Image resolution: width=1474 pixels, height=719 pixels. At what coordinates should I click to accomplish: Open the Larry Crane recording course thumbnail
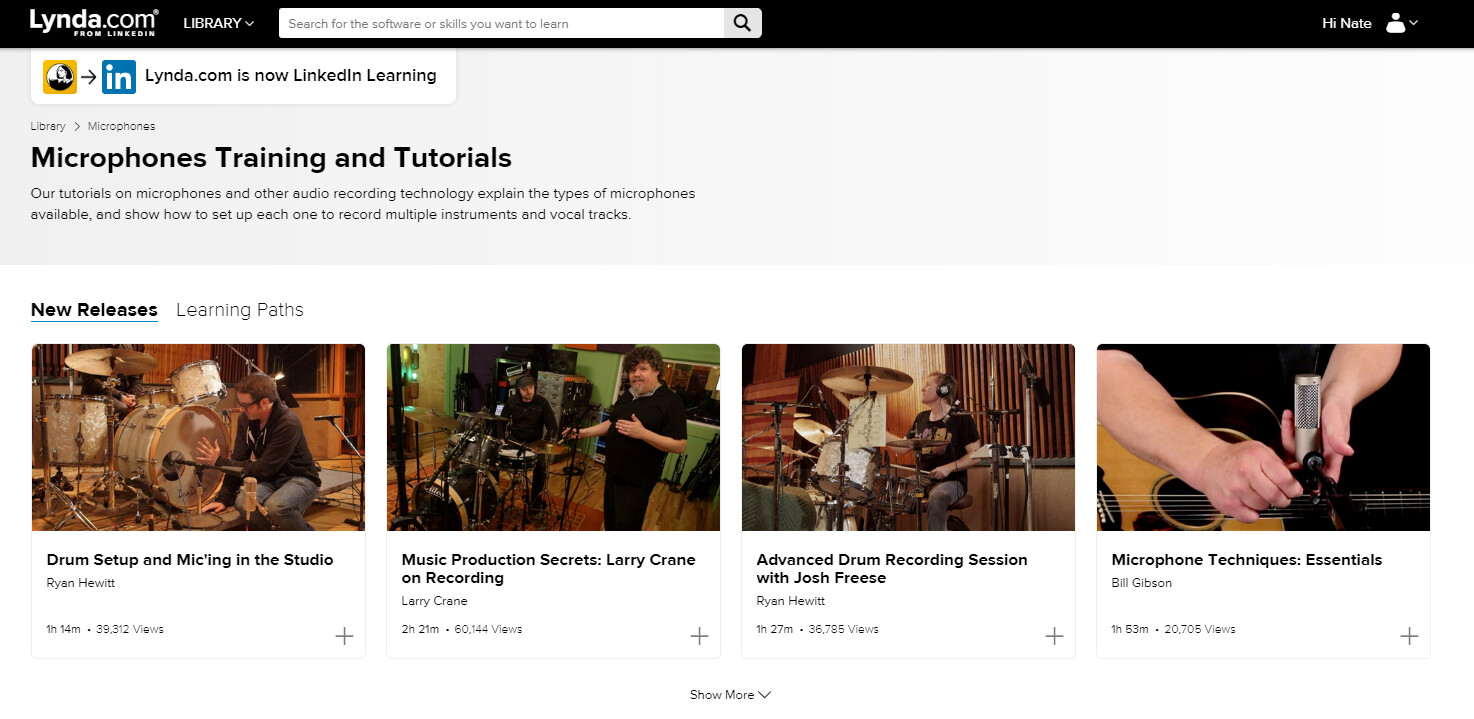click(553, 437)
